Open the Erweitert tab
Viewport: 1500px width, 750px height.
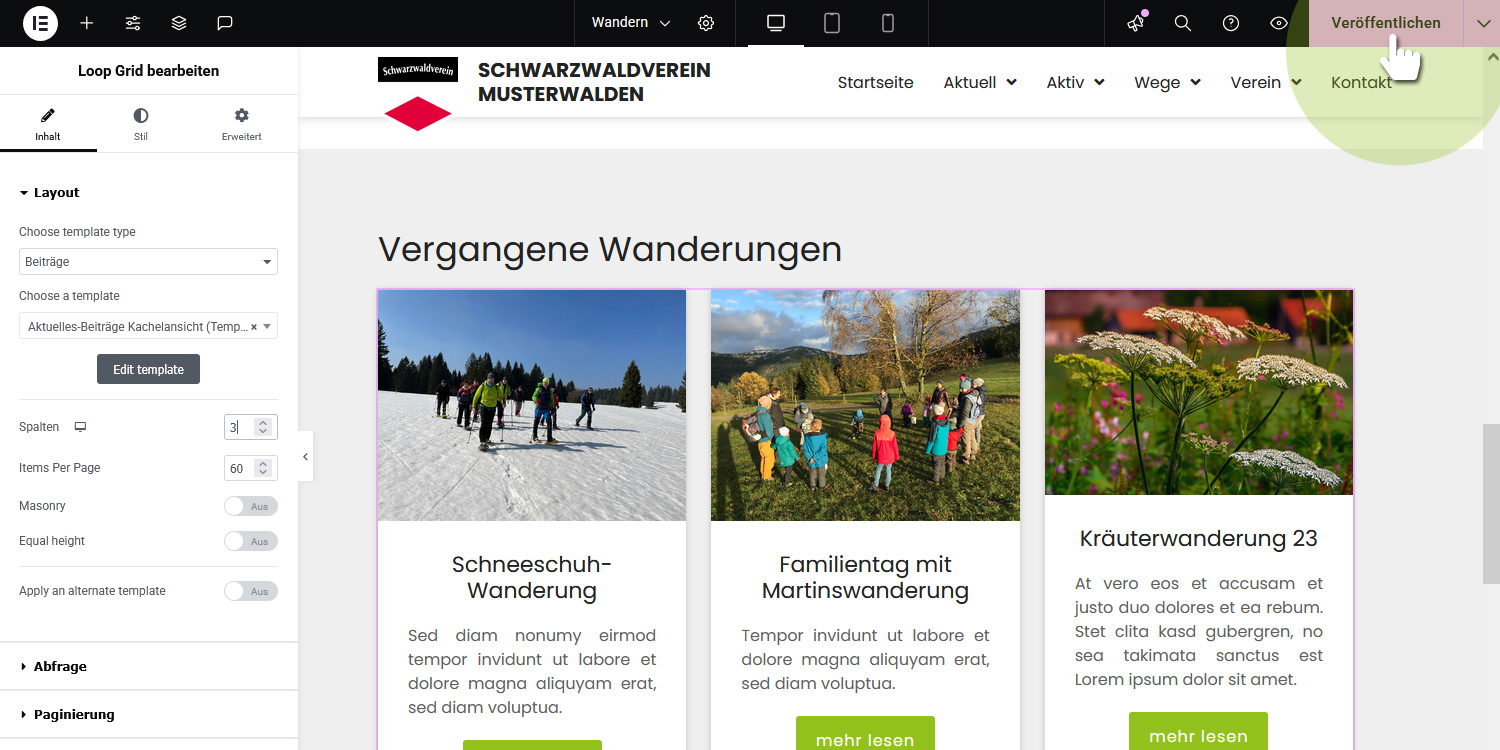tap(241, 124)
